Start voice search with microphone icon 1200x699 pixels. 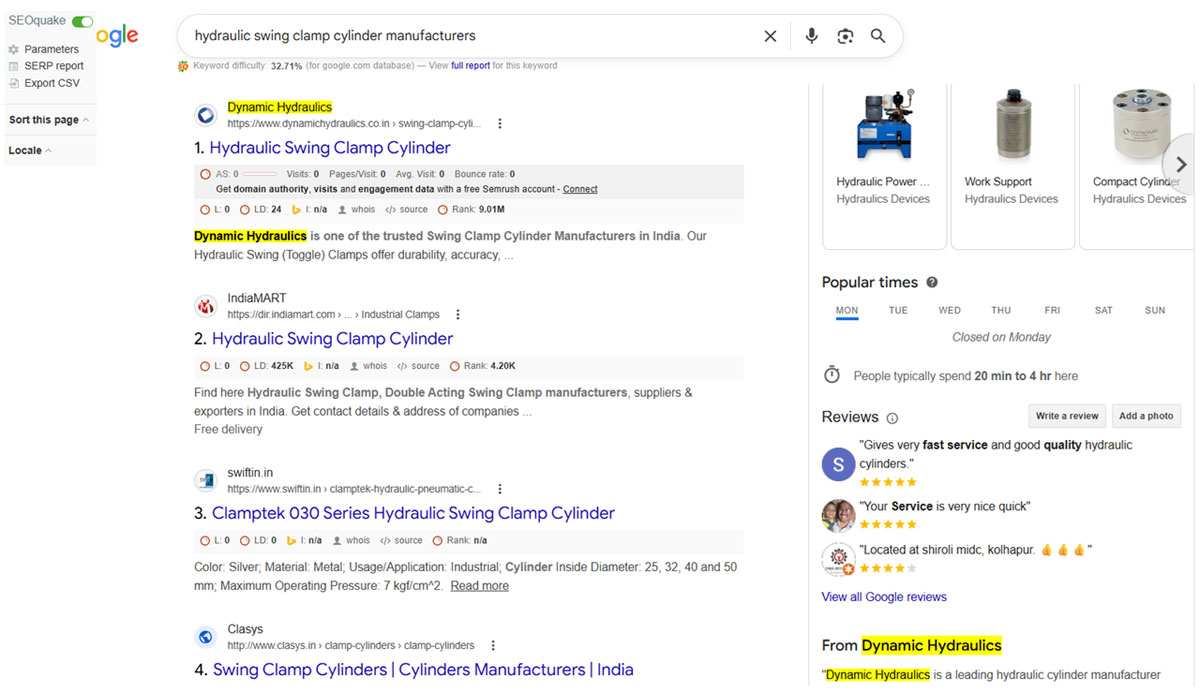pyautogui.click(x=811, y=36)
